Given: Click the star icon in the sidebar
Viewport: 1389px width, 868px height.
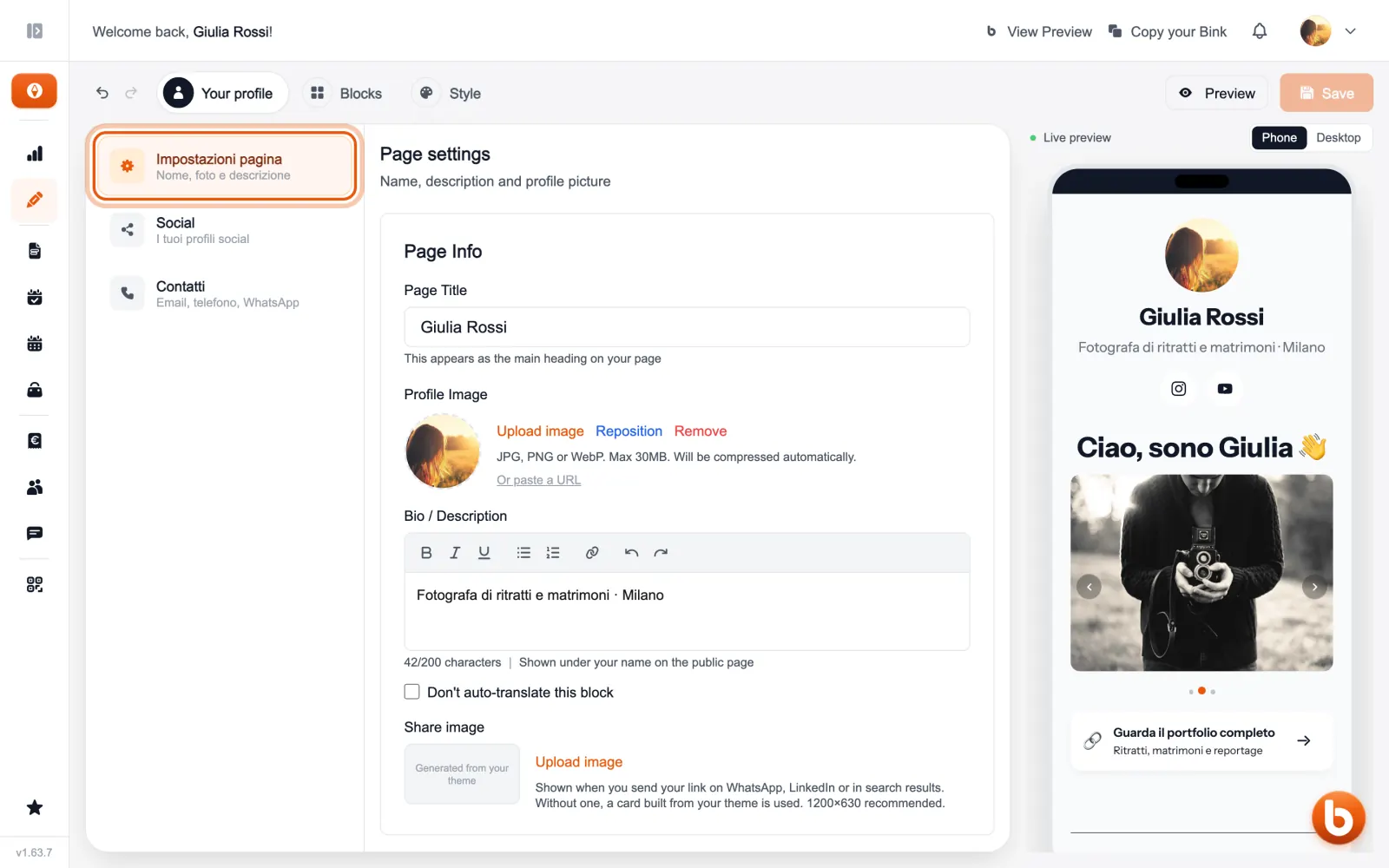Looking at the screenshot, I should coord(35,807).
